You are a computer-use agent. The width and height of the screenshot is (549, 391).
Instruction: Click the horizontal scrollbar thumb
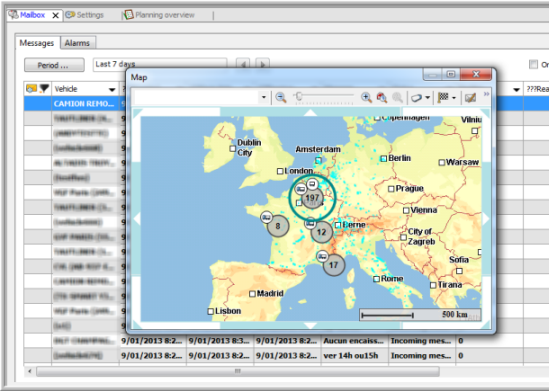pyautogui.click(x=238, y=371)
